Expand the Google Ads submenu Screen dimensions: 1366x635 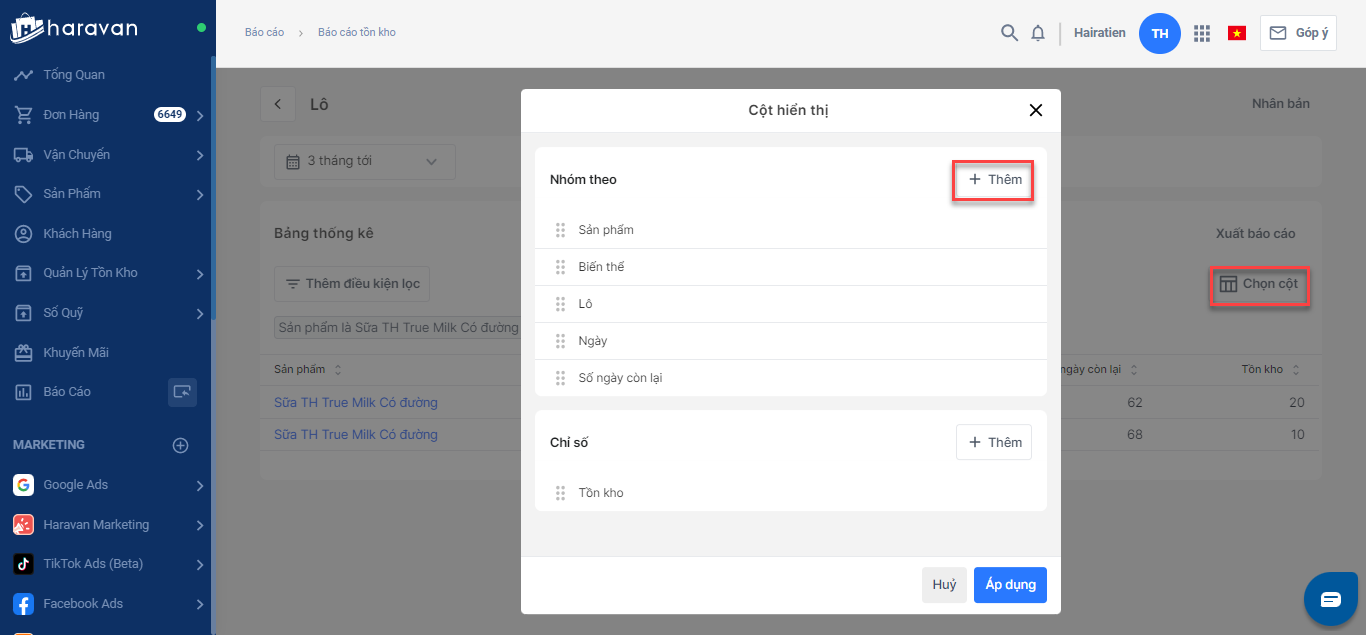[200, 485]
